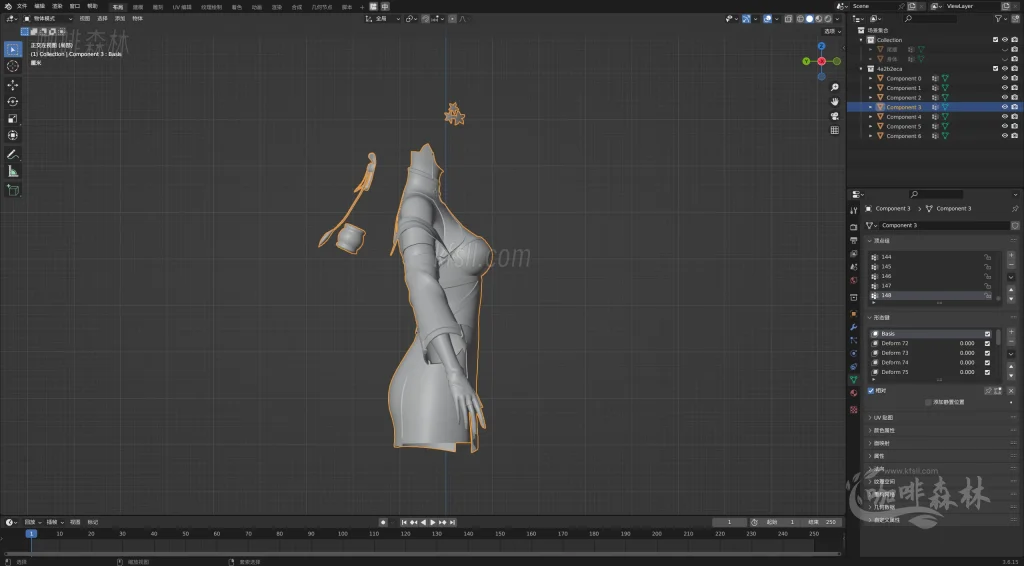Screen dimensions: 1024x566
Task: Open the viewport Add menu
Action: [x=120, y=19]
